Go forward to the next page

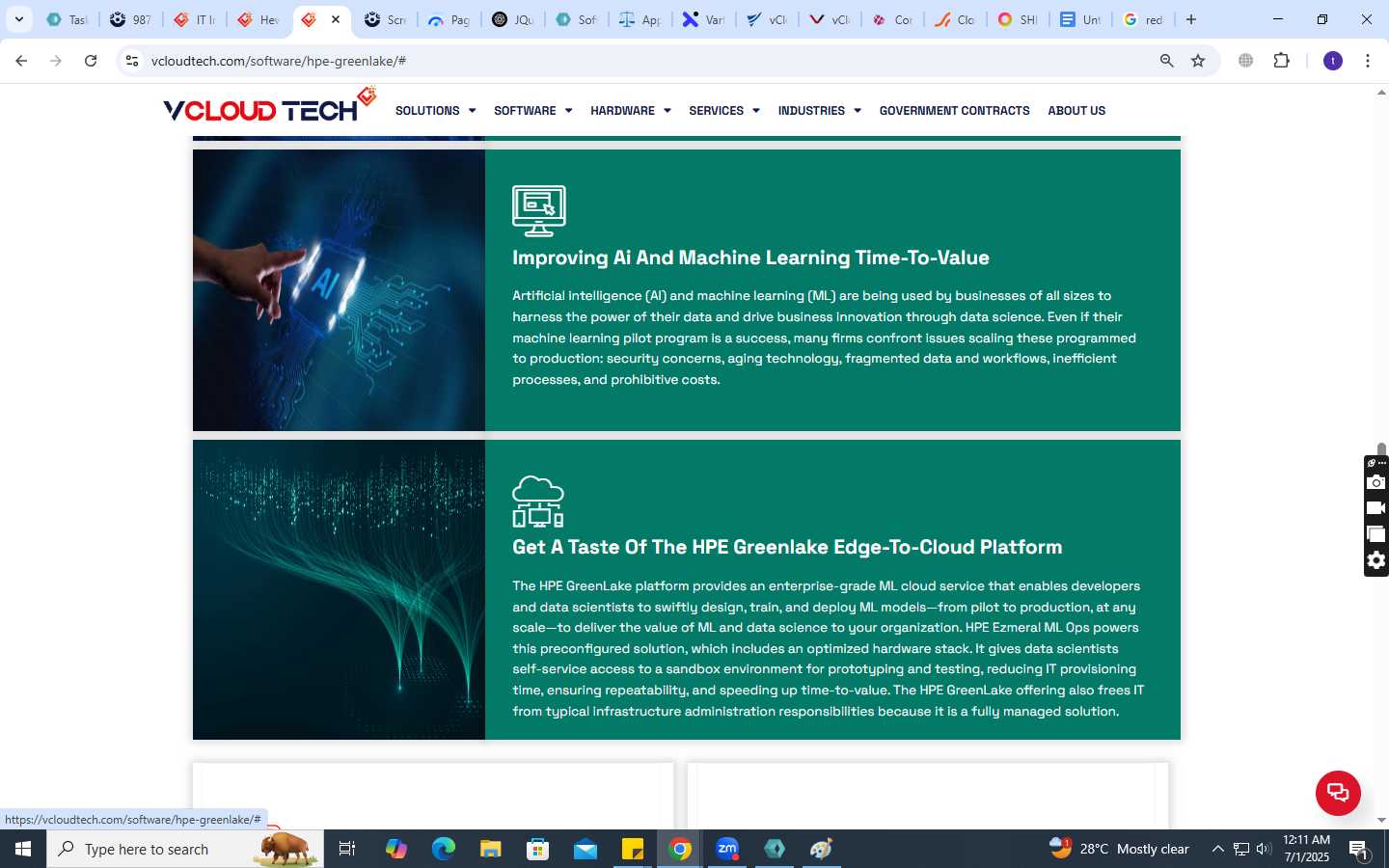coord(56,61)
